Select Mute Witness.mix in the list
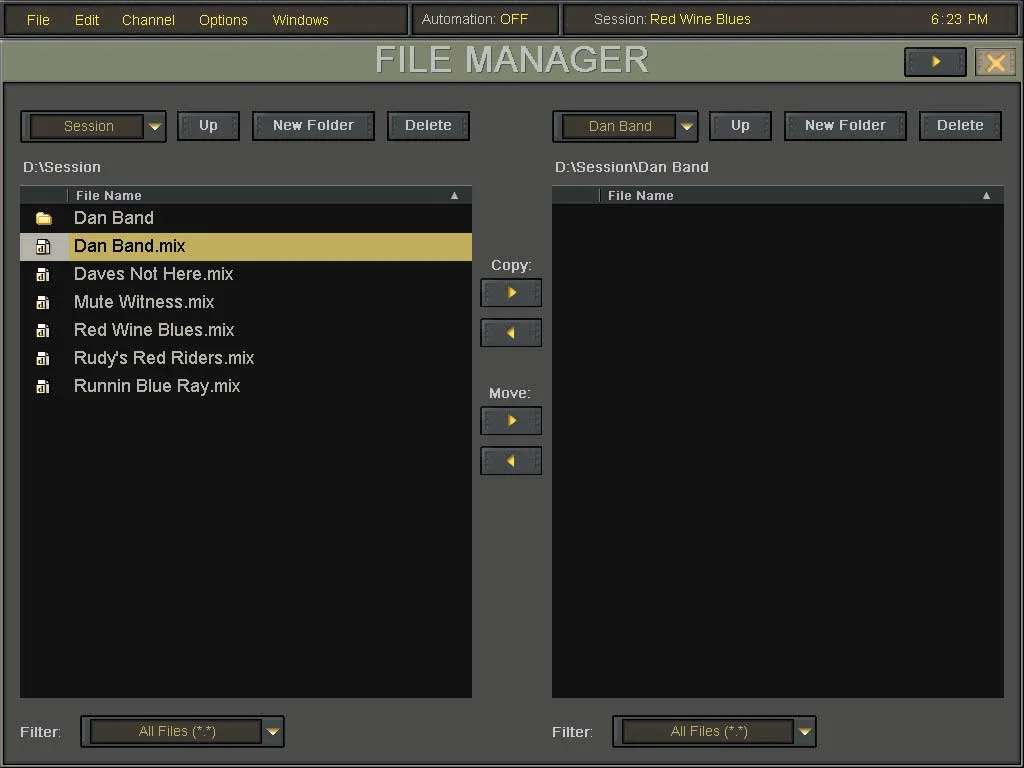Viewport: 1024px width, 768px height. click(246, 302)
